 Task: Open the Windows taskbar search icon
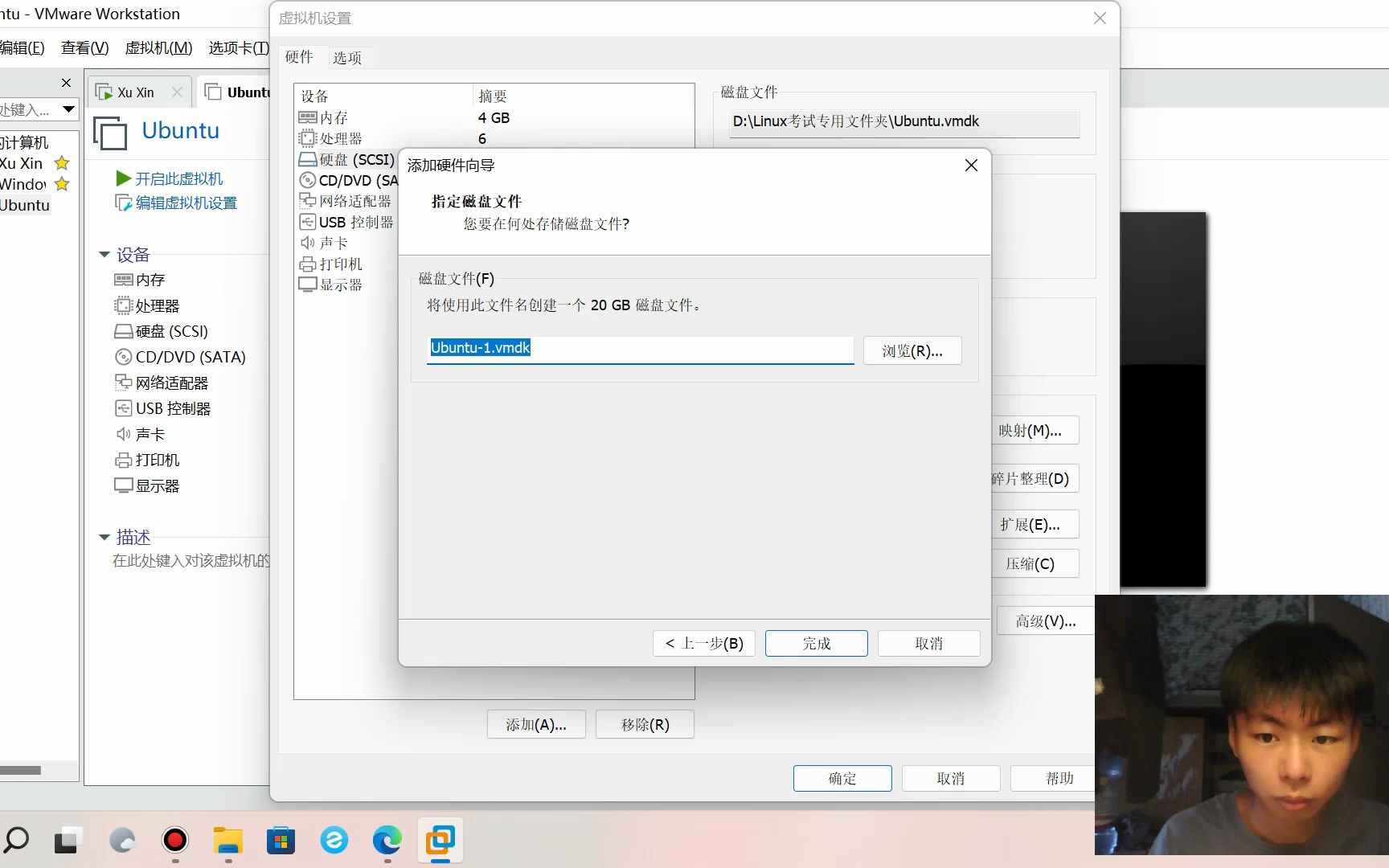point(15,840)
